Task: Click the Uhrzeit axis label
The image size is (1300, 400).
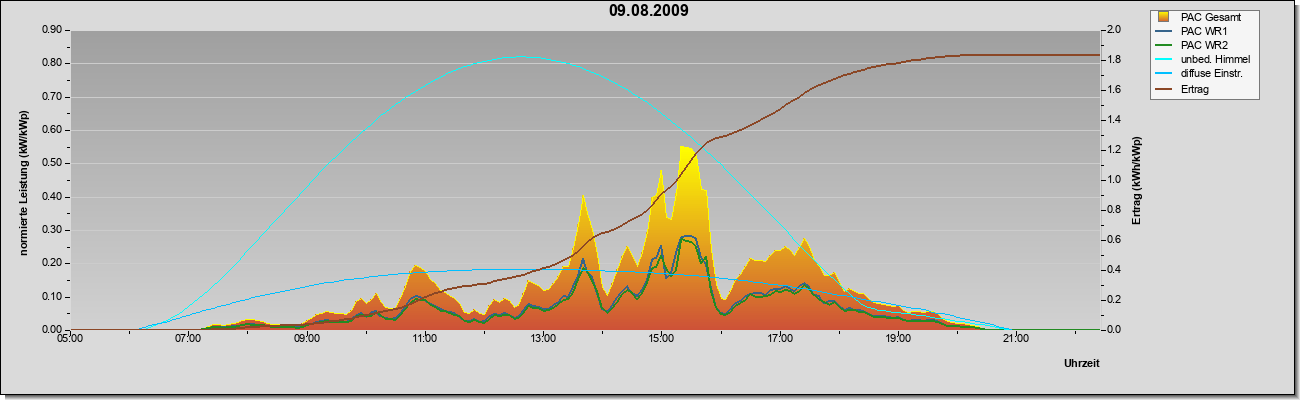Action: (1082, 364)
